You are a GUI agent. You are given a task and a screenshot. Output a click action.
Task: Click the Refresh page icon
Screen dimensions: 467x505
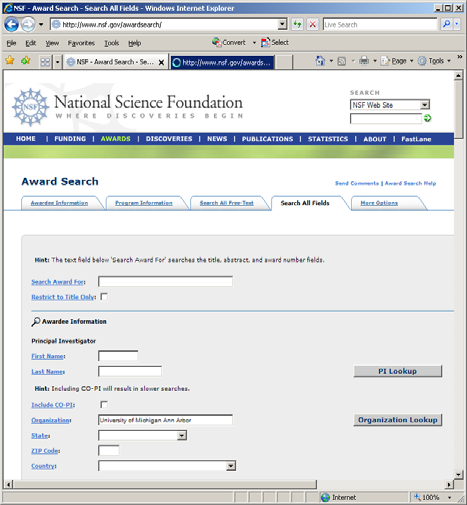pos(297,24)
